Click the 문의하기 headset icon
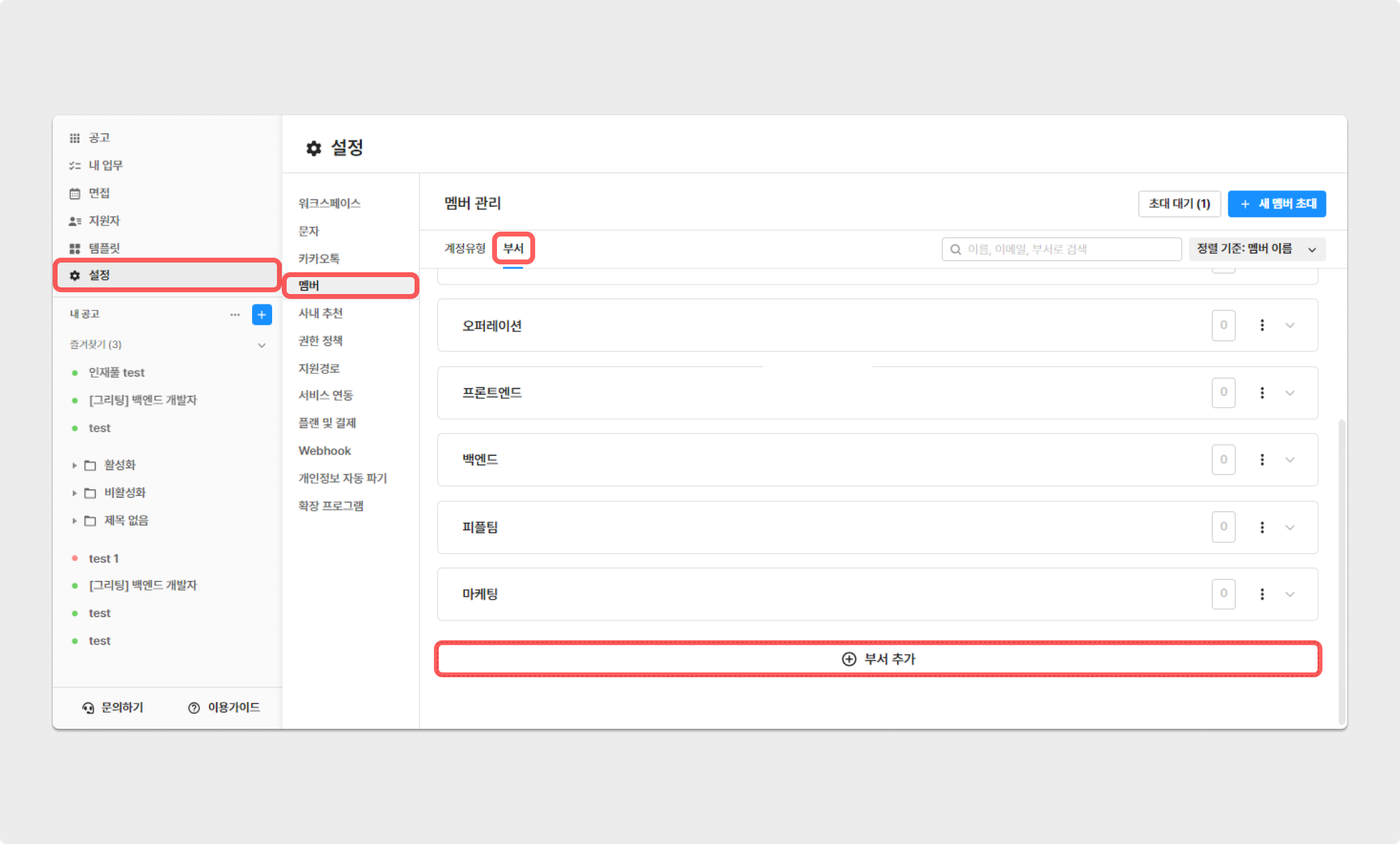Viewport: 1400px width, 844px height. (x=88, y=708)
